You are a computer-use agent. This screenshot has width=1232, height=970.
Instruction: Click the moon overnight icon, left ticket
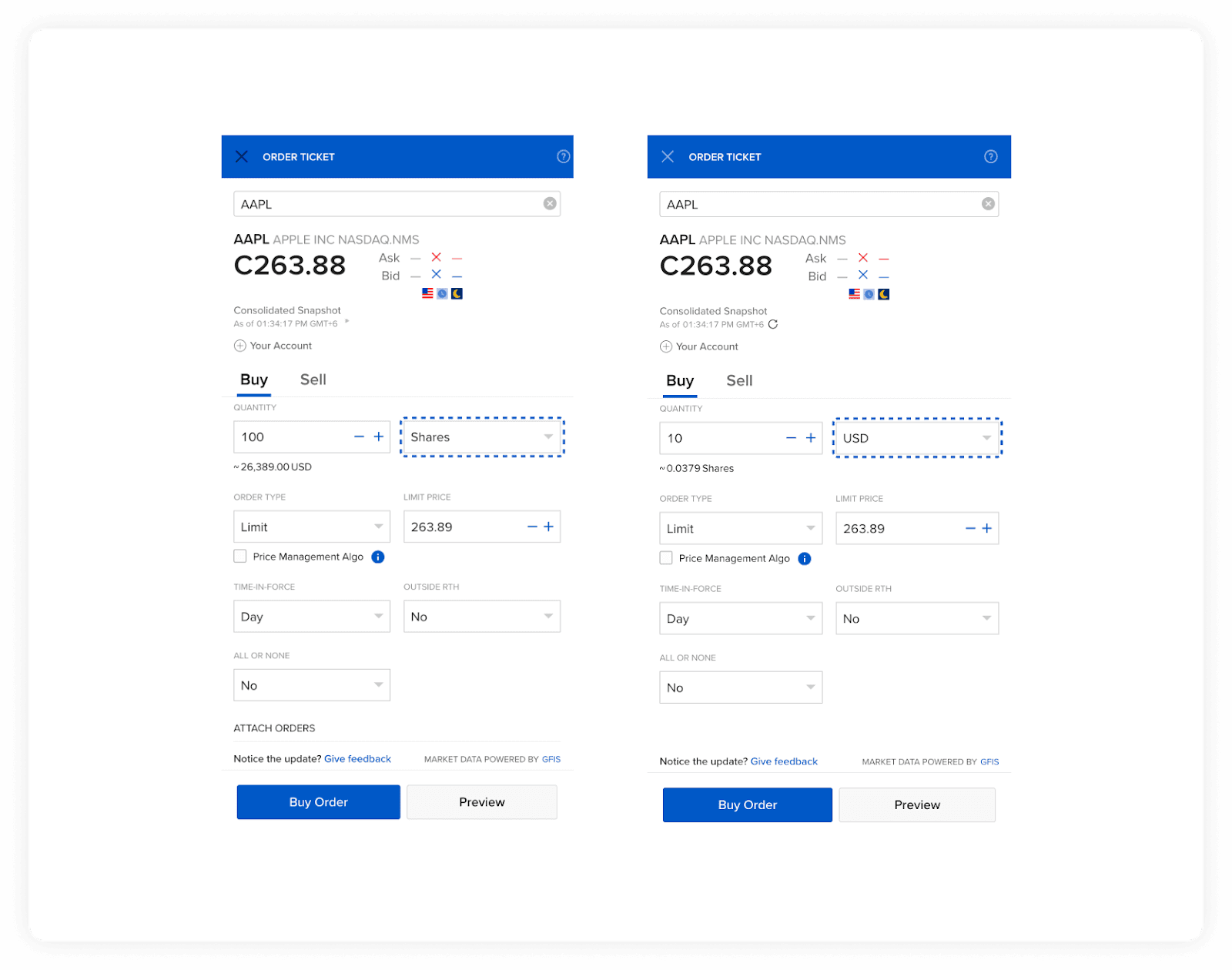click(x=457, y=293)
